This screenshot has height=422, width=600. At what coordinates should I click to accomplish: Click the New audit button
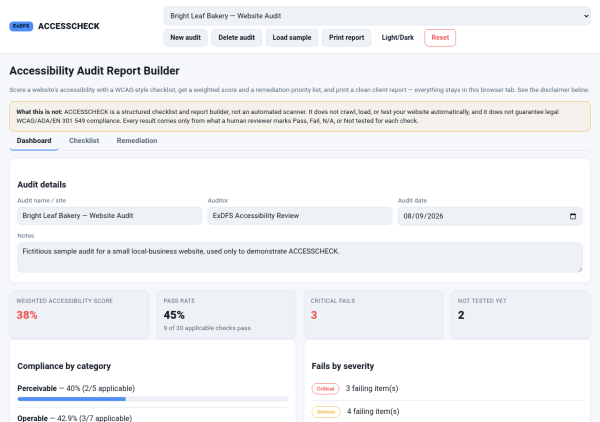click(x=186, y=37)
